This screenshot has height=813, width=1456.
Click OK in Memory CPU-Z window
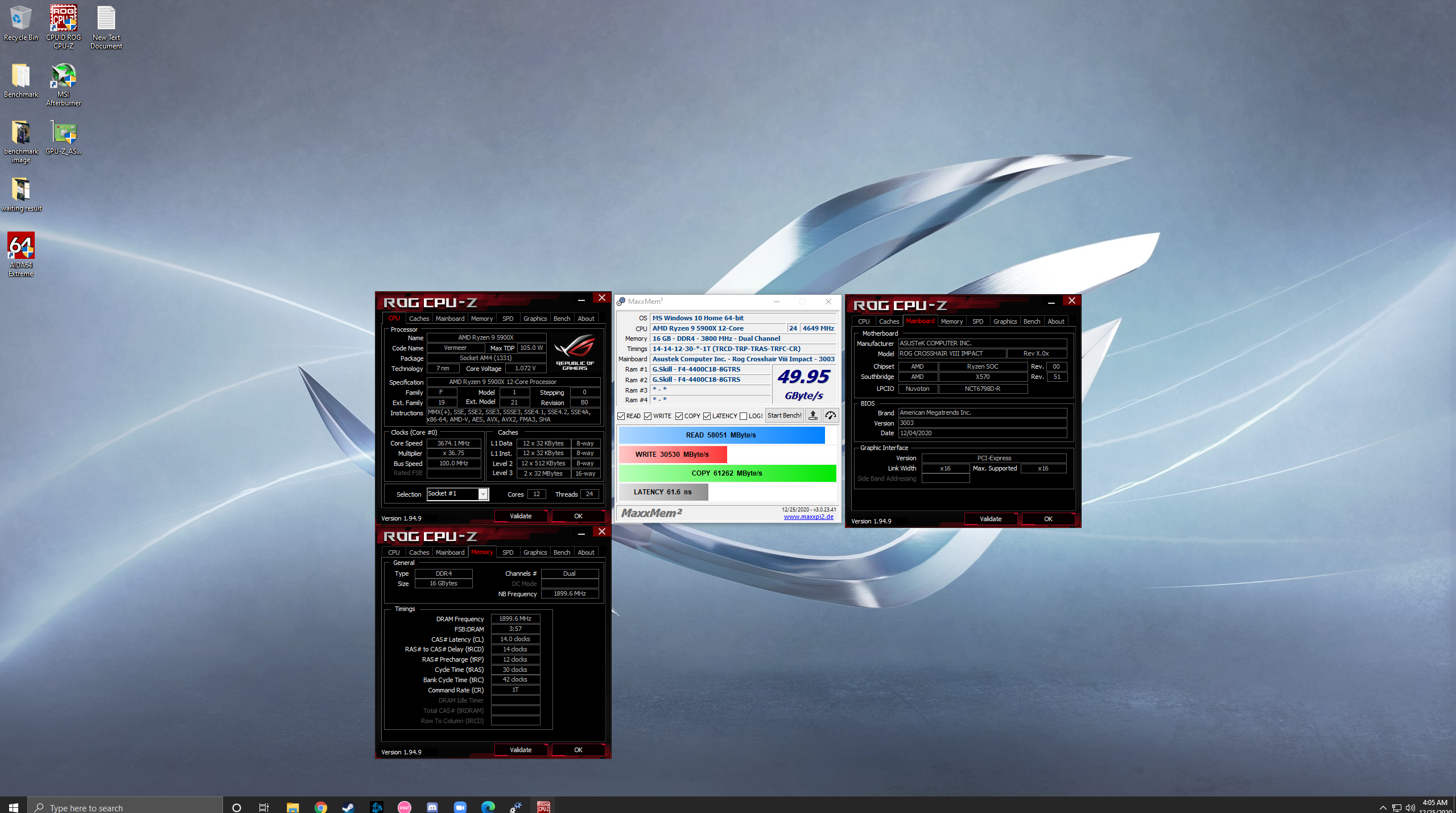coord(578,750)
